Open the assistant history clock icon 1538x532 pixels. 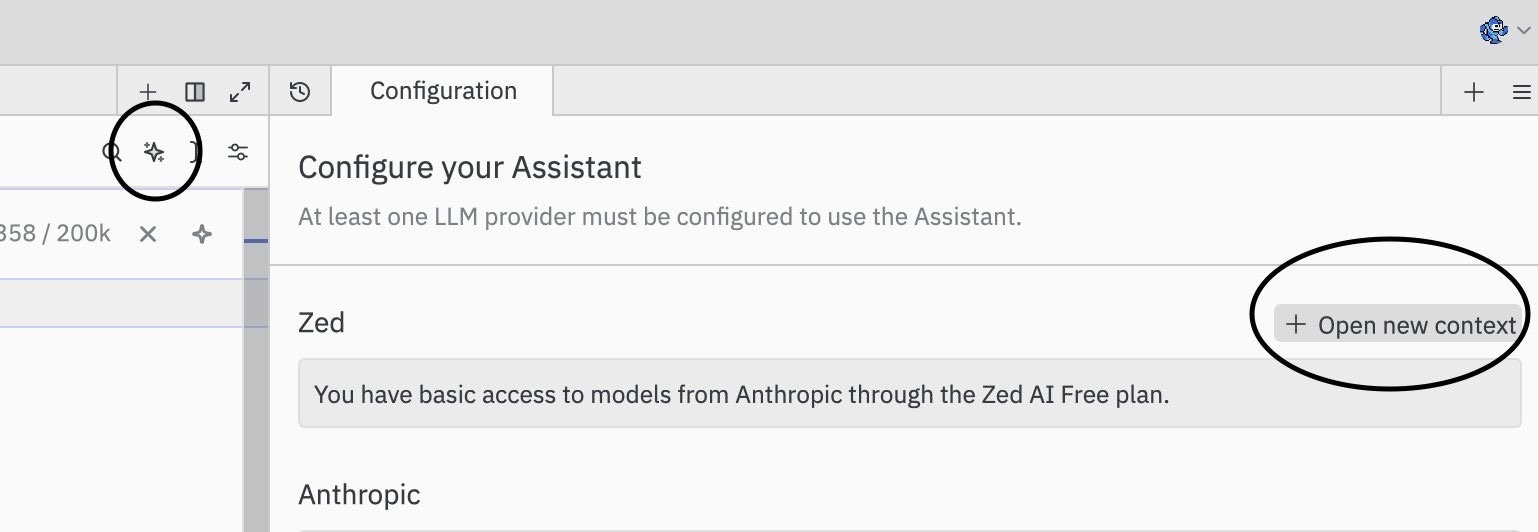point(300,92)
